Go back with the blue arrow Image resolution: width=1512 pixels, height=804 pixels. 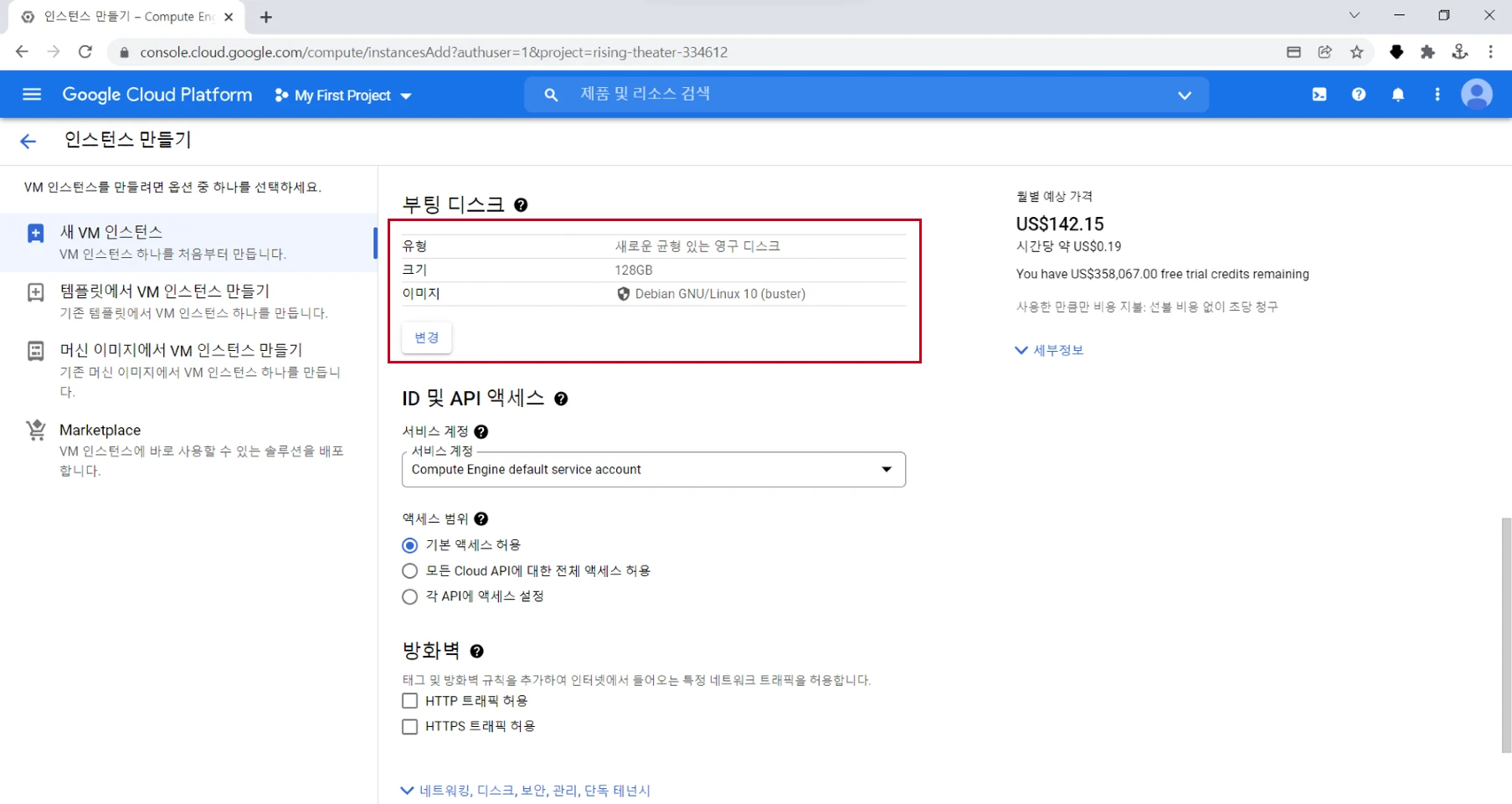coord(28,141)
